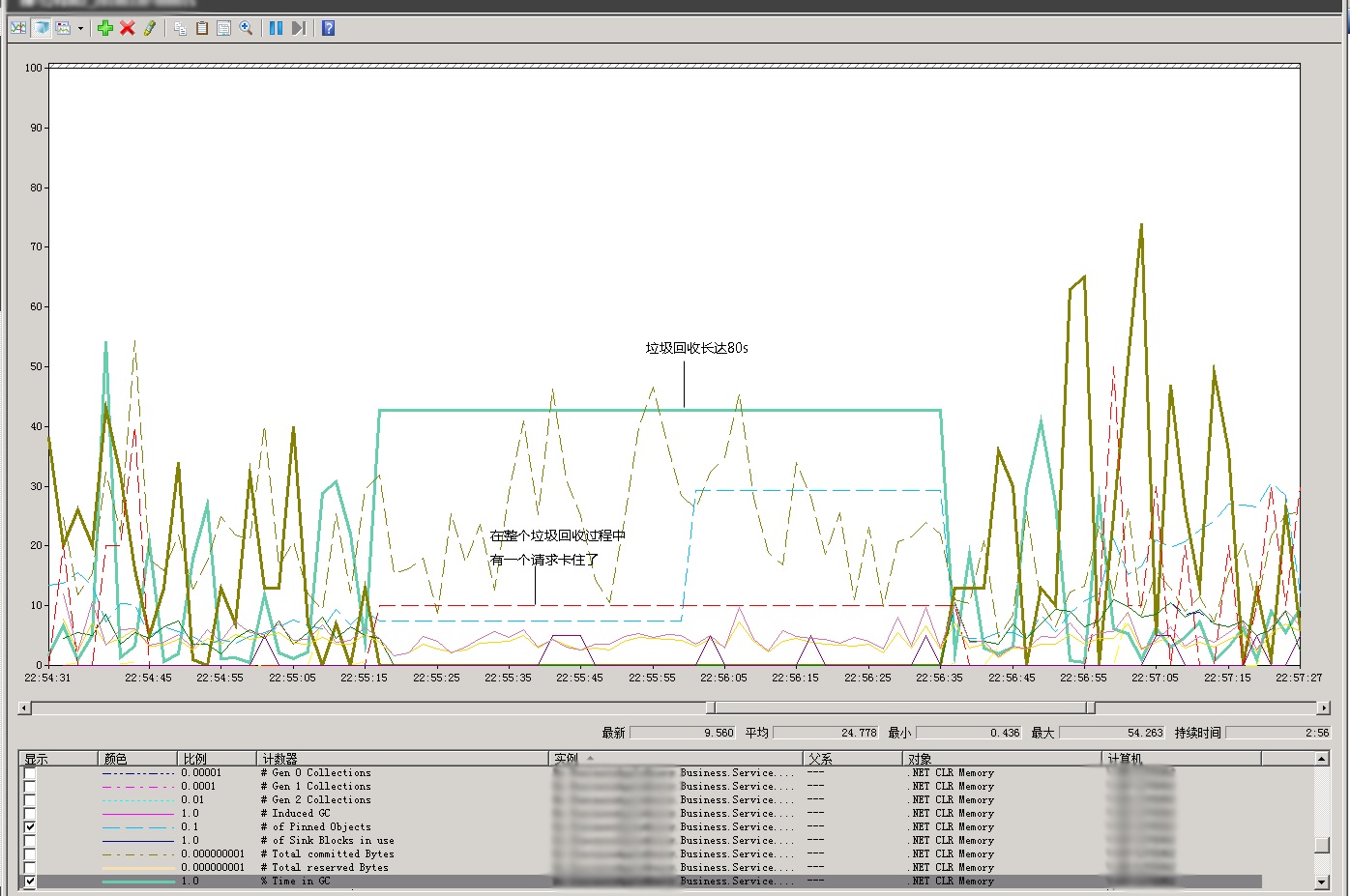This screenshot has width=1350, height=896.
Task: Enable the # Gen 0 Collections checkbox
Action: point(30,773)
